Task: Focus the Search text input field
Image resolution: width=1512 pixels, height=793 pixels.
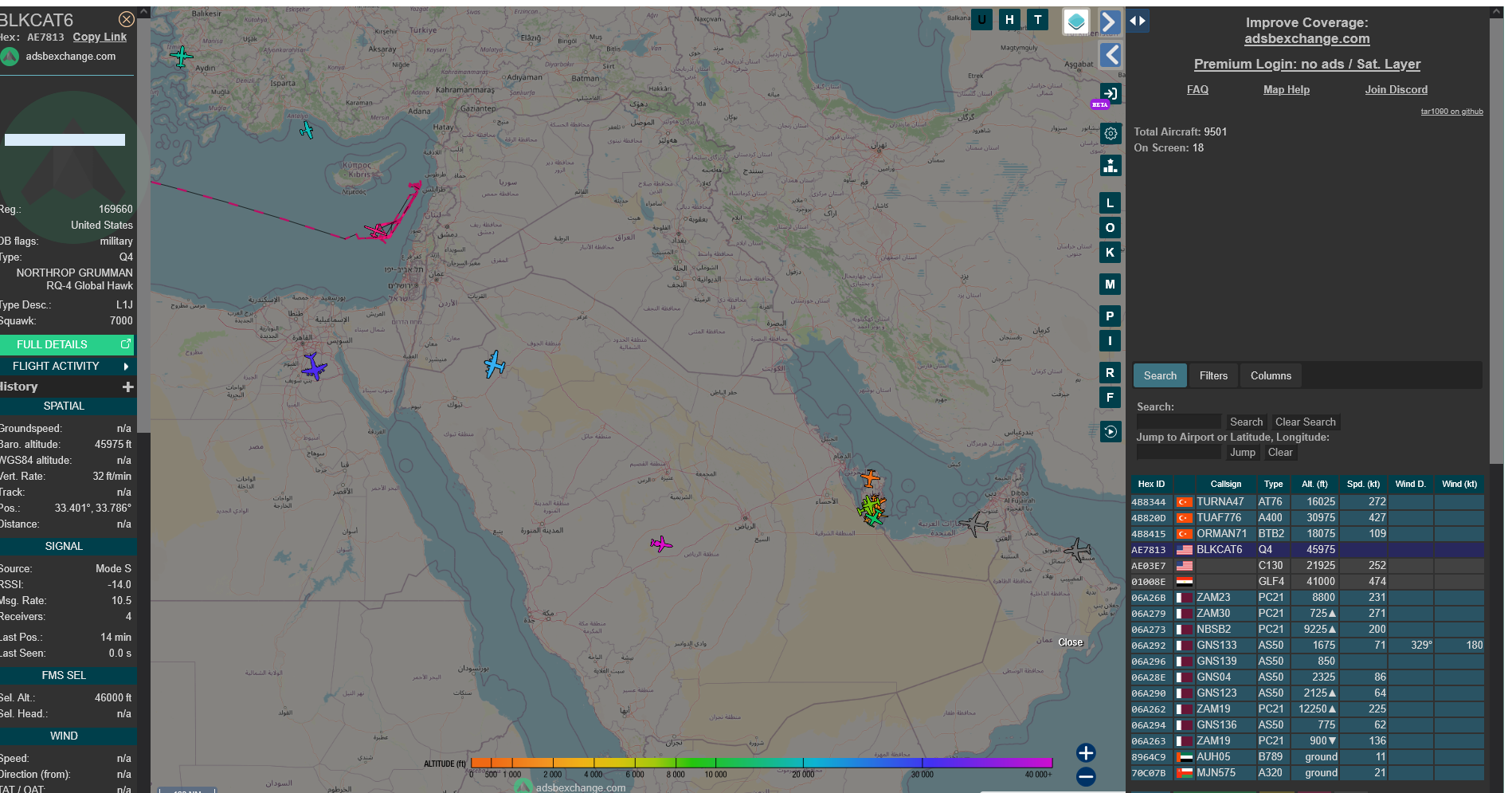Action: 1178,422
